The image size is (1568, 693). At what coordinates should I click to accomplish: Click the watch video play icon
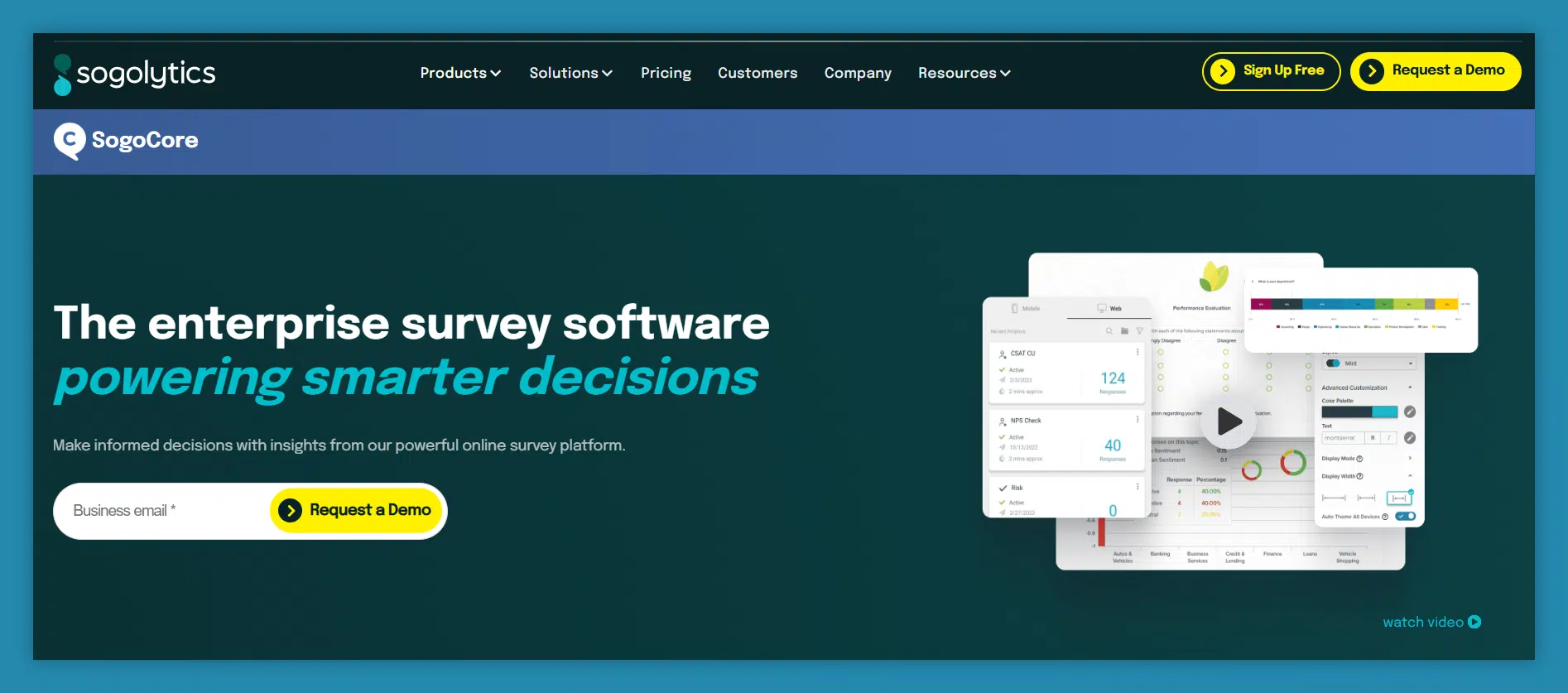[1474, 622]
